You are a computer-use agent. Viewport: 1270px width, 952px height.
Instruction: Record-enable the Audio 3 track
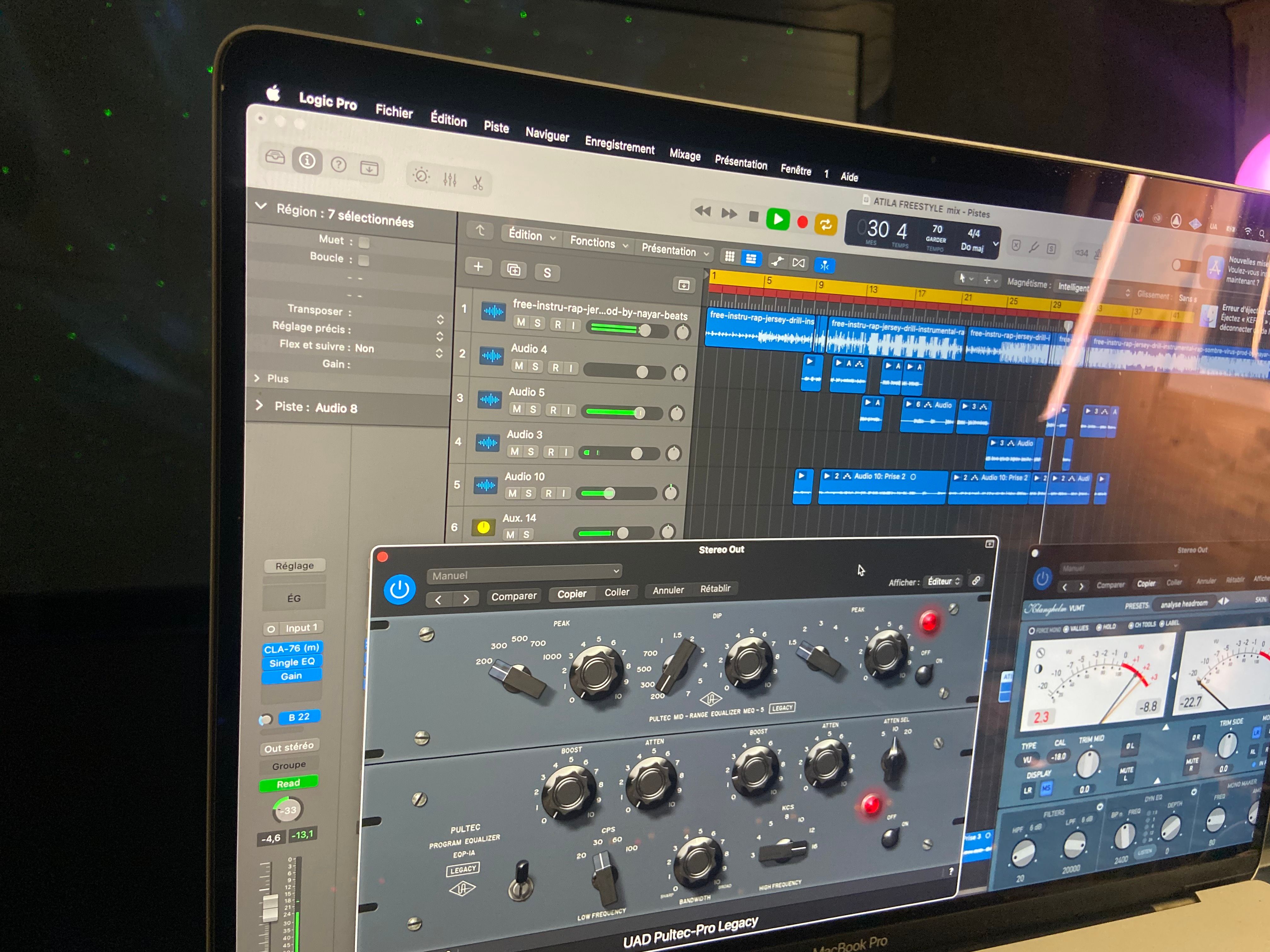[x=551, y=452]
